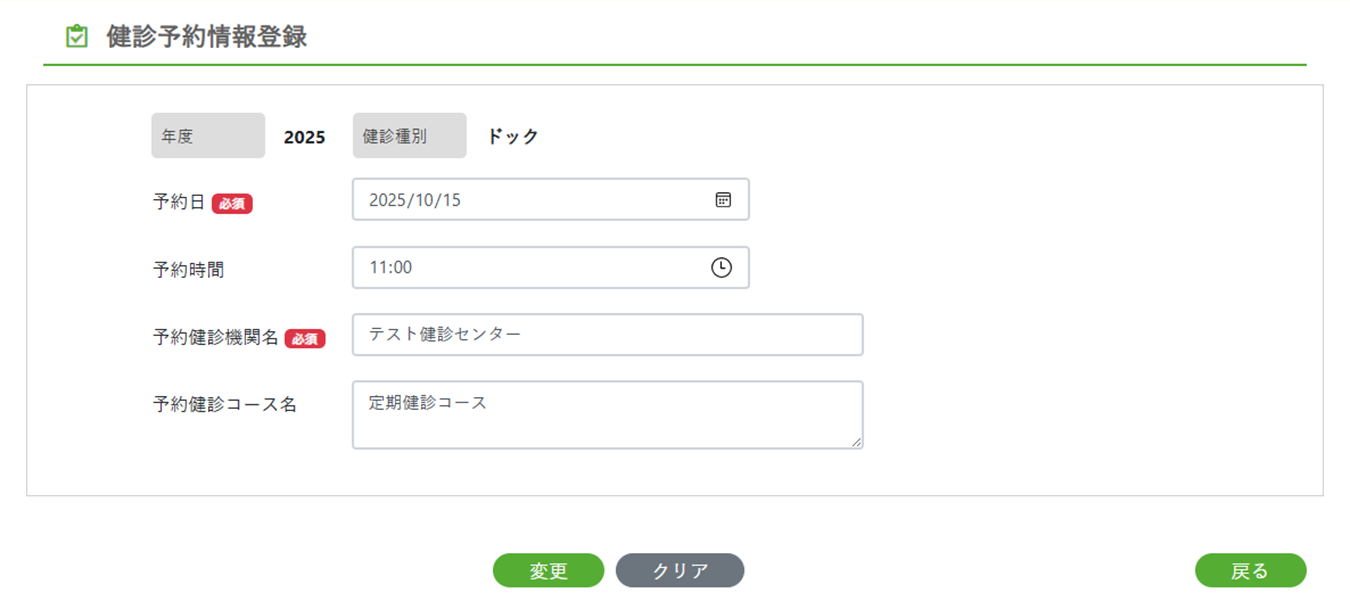Image resolution: width=1350 pixels, height=609 pixels.
Task: Click the text area resize handle
Action: (856, 441)
